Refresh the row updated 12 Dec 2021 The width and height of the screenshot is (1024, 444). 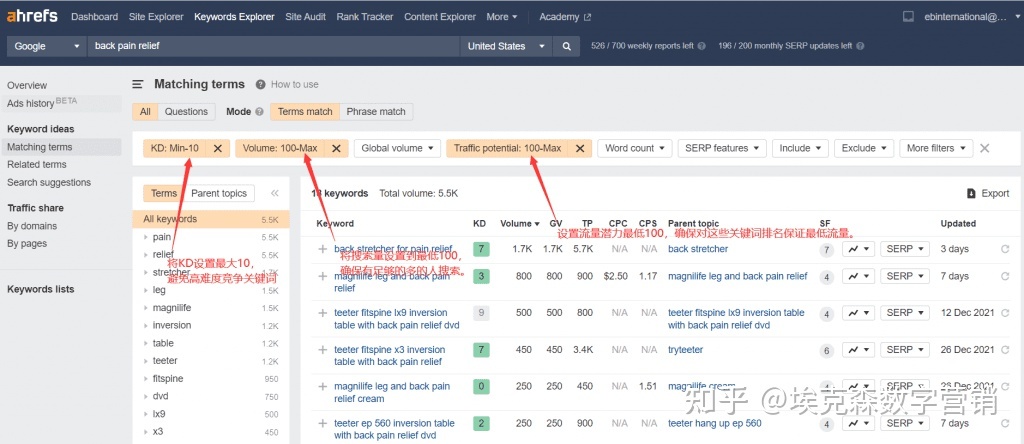(1005, 313)
